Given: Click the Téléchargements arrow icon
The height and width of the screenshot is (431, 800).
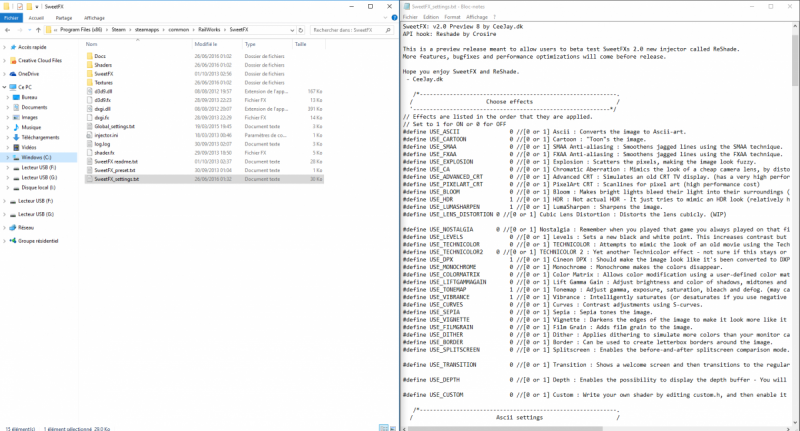Looking at the screenshot, I should point(16,137).
